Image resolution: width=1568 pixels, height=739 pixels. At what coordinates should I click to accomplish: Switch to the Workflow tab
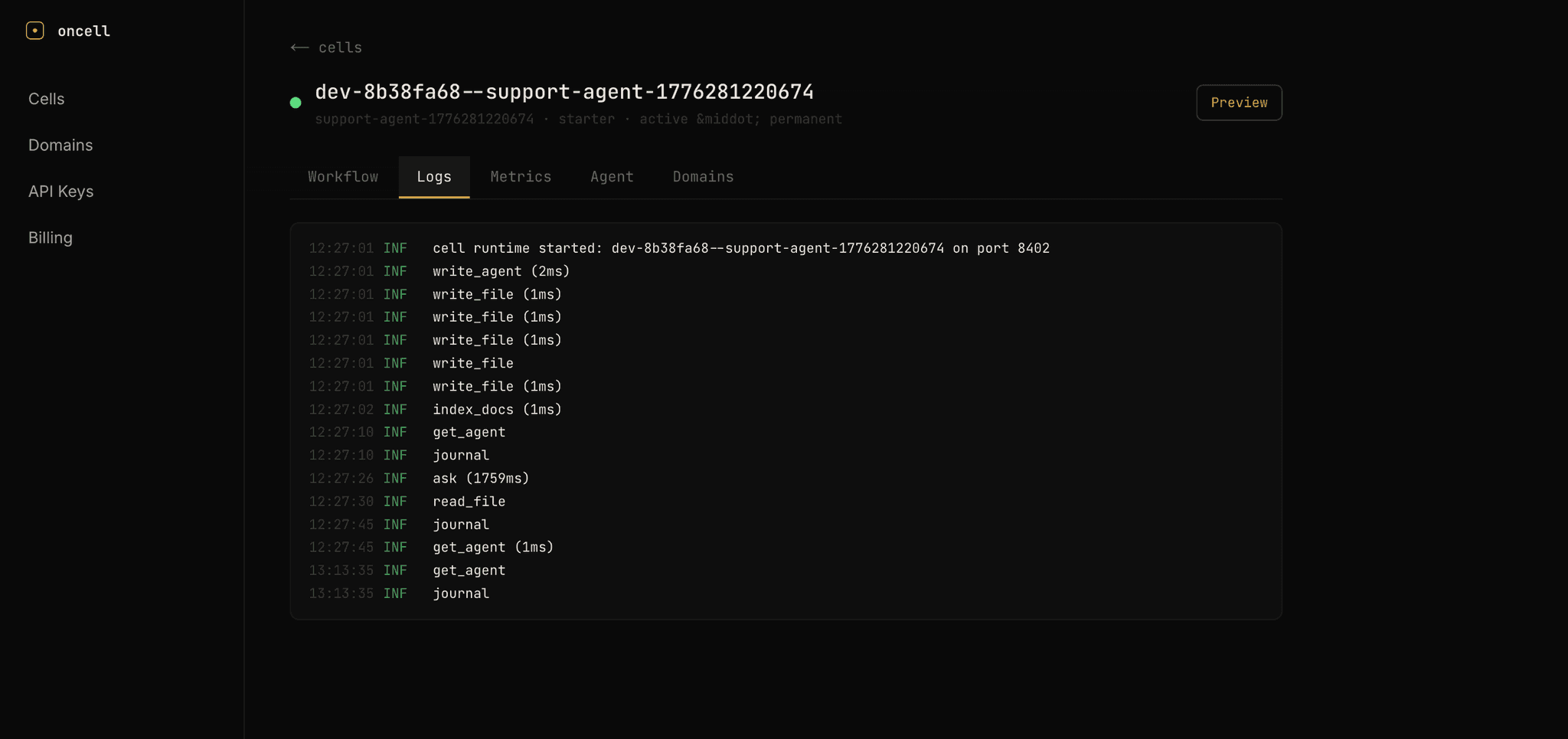pos(343,177)
